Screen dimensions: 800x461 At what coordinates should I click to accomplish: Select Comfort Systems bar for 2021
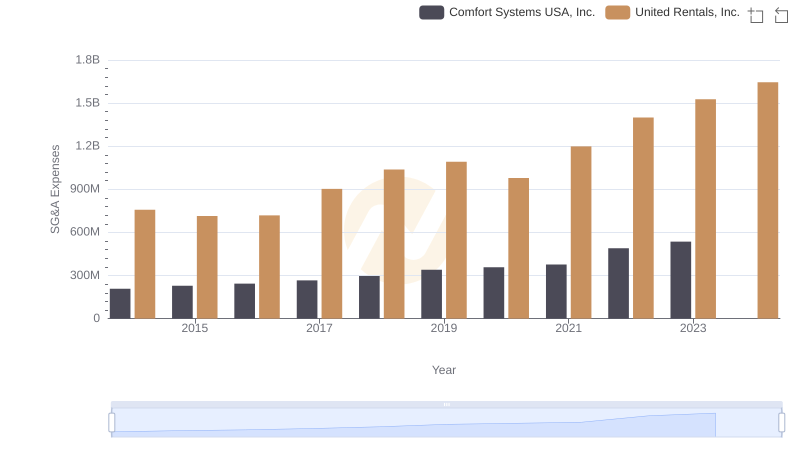556,292
